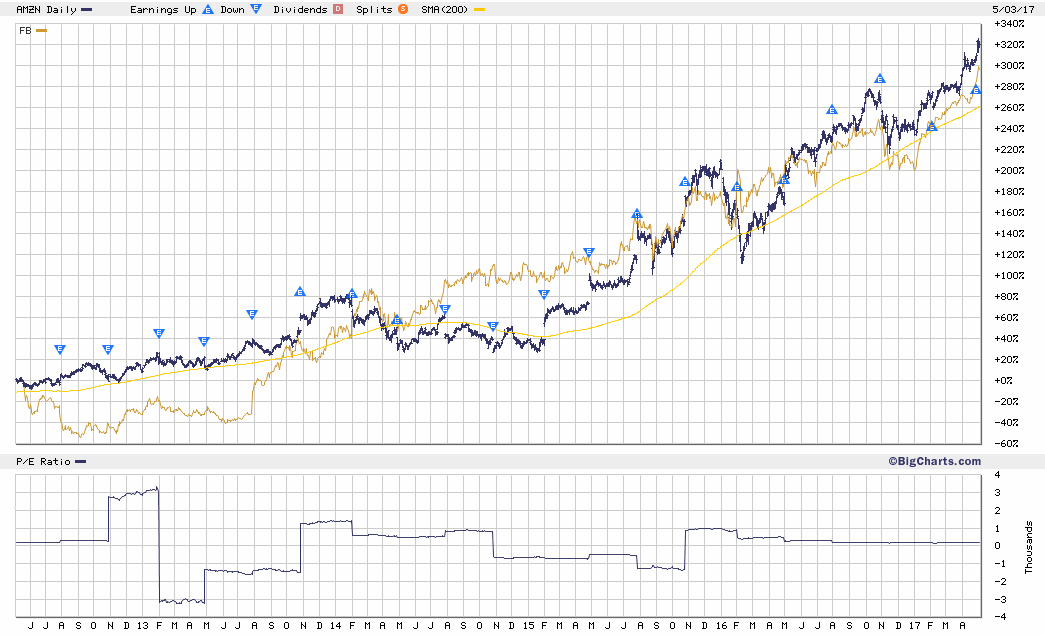Click the 'Splits' legend label
This screenshot has height=635, width=1045.
point(374,9)
